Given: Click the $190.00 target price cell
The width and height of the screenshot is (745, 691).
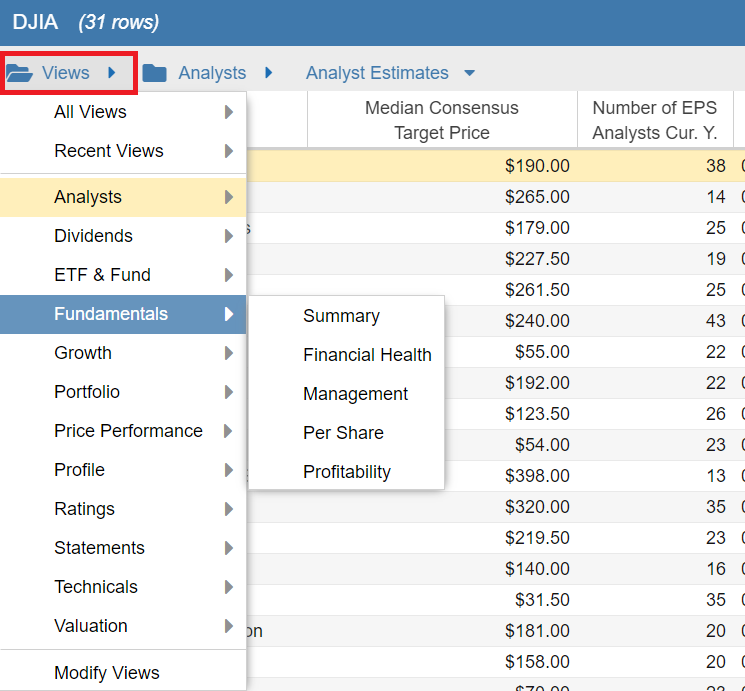Looking at the screenshot, I should click(x=537, y=166).
